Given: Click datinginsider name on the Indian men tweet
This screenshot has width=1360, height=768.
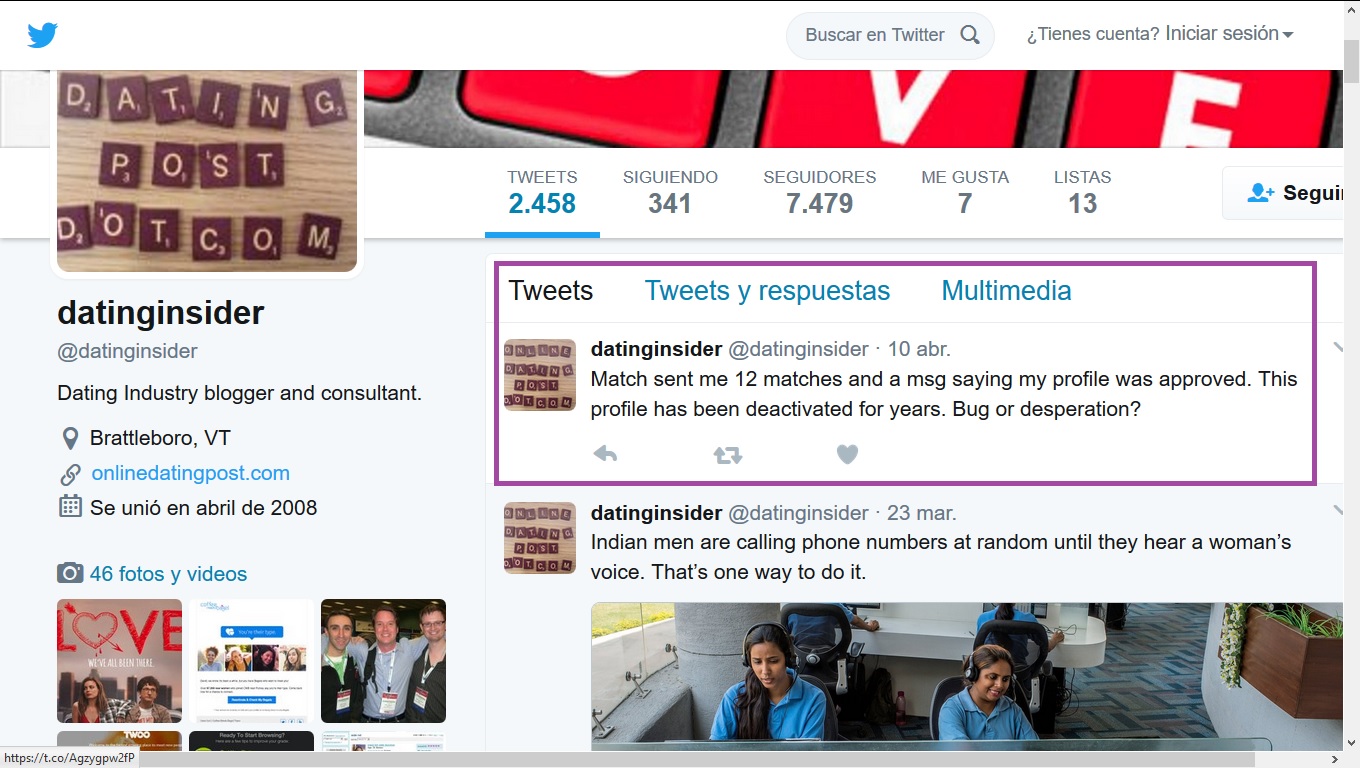Looking at the screenshot, I should pyautogui.click(x=656, y=513).
